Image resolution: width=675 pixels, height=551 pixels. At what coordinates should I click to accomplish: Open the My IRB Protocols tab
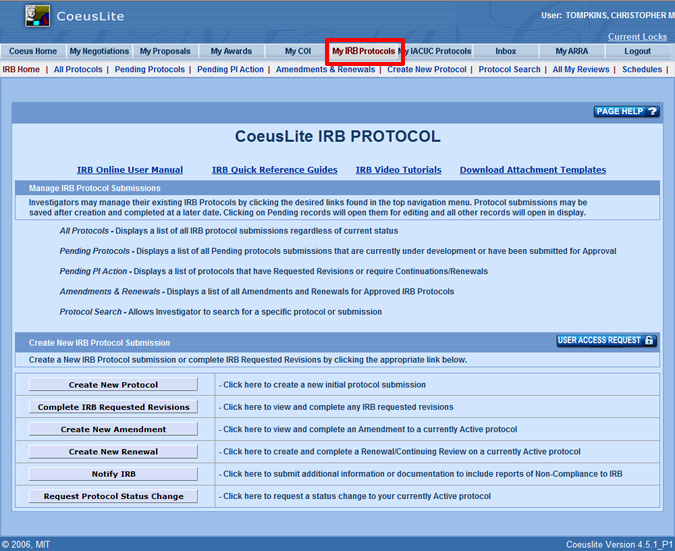364,51
